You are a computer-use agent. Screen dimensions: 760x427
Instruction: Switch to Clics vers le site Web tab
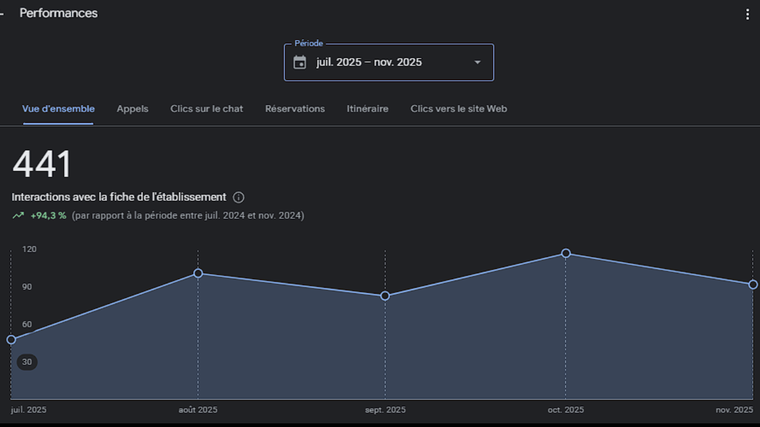(x=458, y=108)
